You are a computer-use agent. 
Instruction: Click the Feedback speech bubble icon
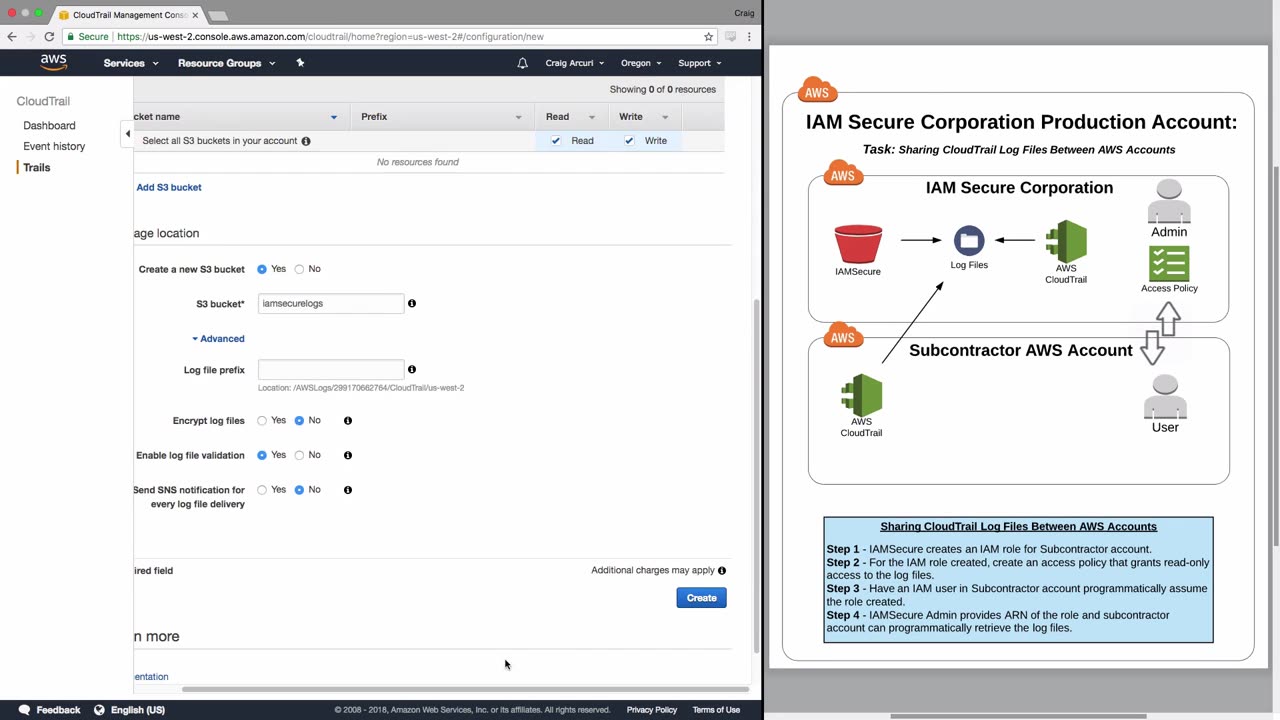pyautogui.click(x=24, y=710)
